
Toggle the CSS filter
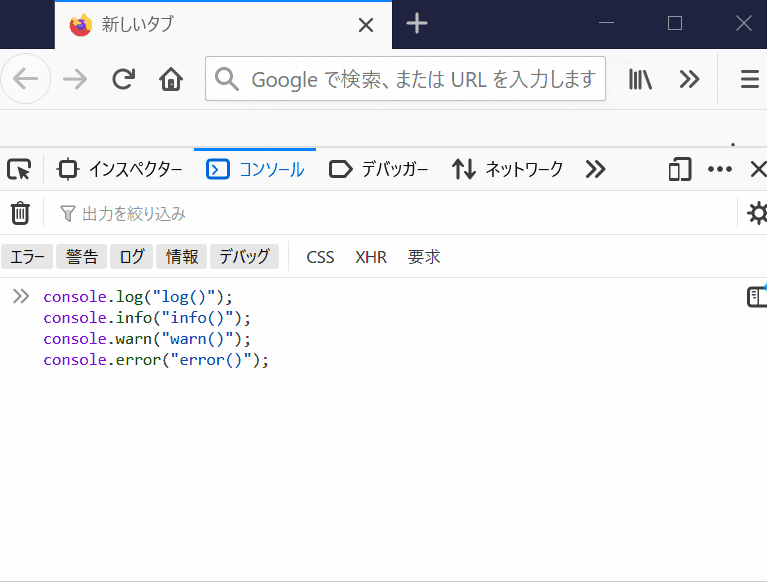320,257
